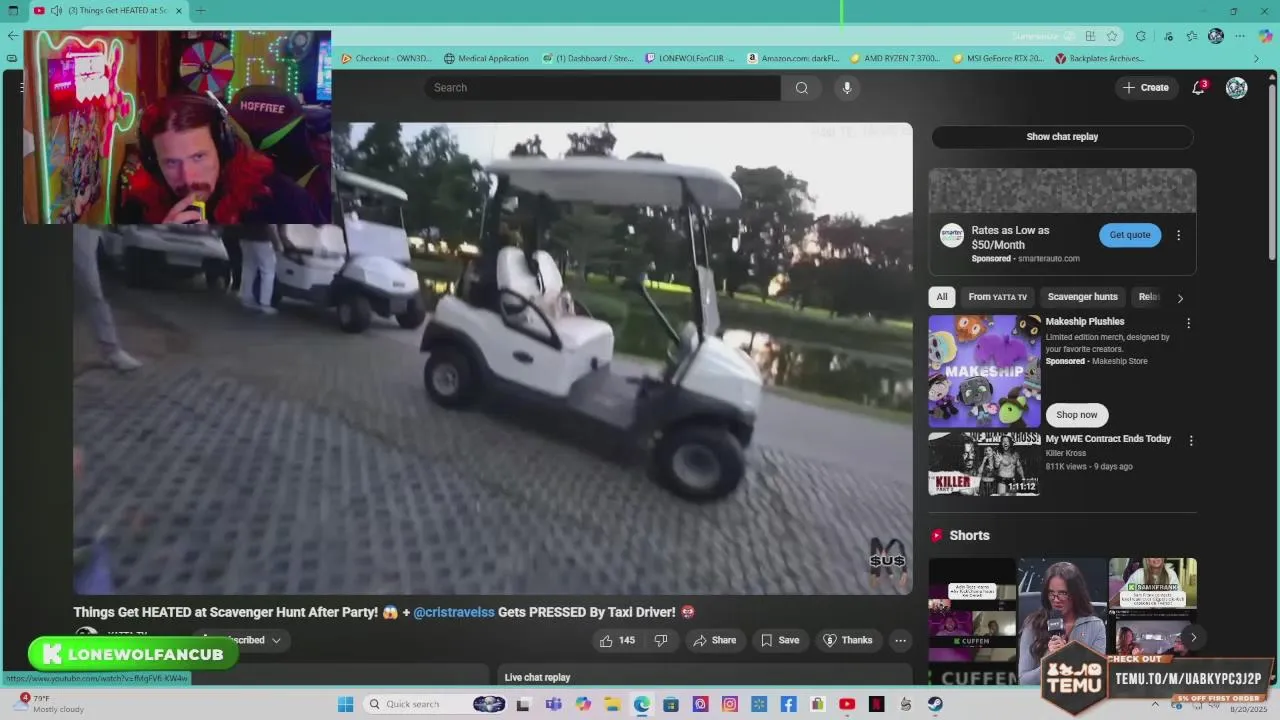Open Microsoft Store from taskbar
The height and width of the screenshot is (720, 1280).
671,704
